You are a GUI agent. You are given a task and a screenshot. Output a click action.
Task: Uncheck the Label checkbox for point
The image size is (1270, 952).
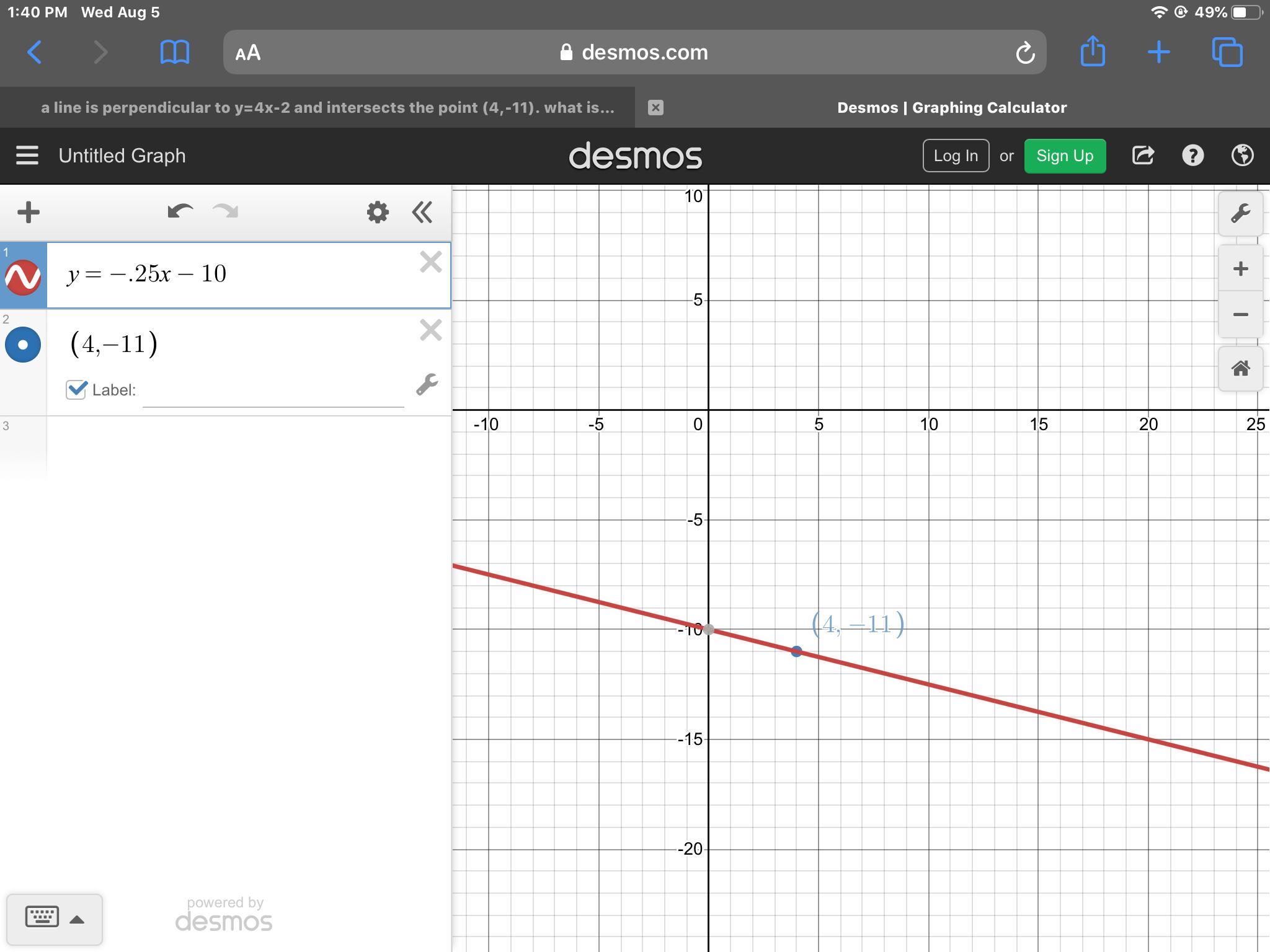point(76,390)
